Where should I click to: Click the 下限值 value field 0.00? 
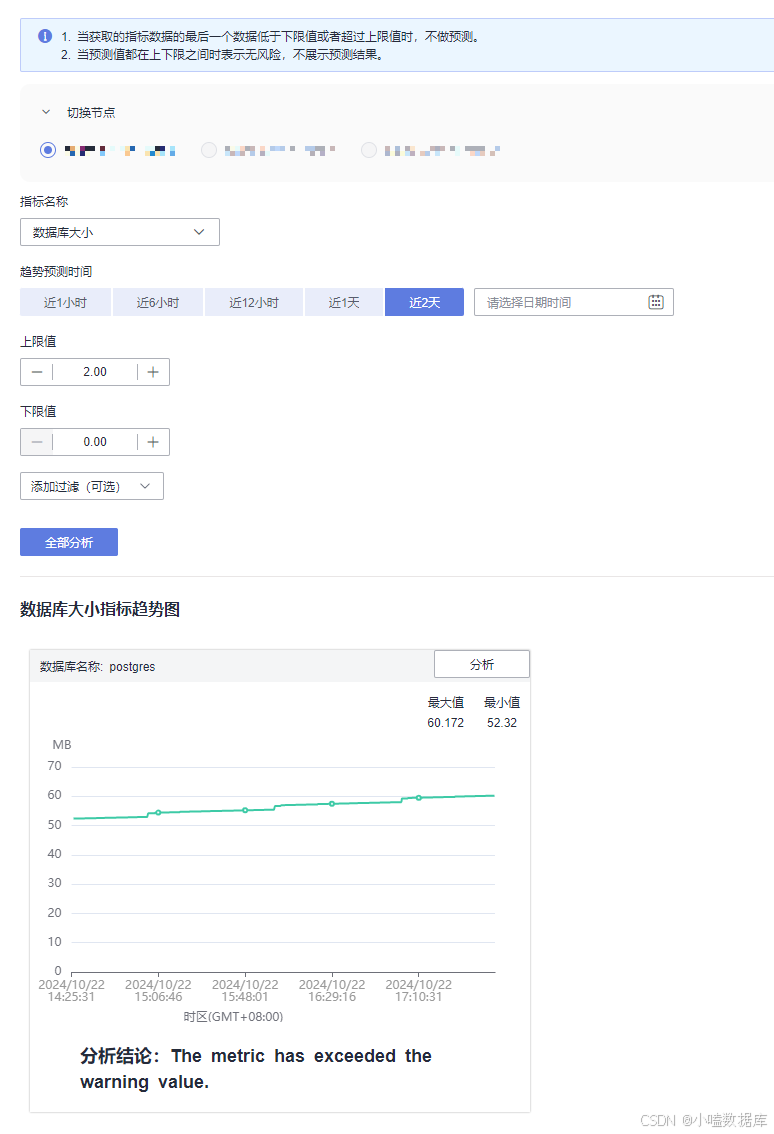click(x=95, y=442)
